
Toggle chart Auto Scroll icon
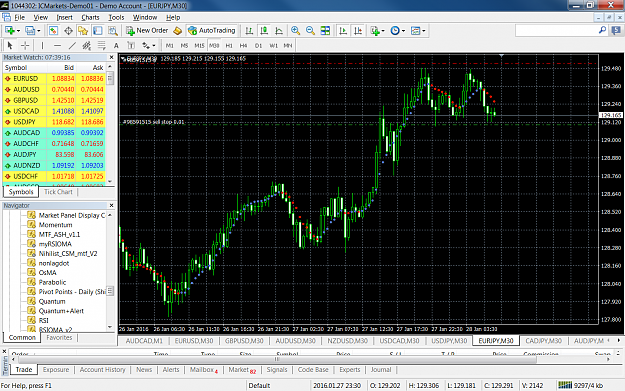click(343, 31)
